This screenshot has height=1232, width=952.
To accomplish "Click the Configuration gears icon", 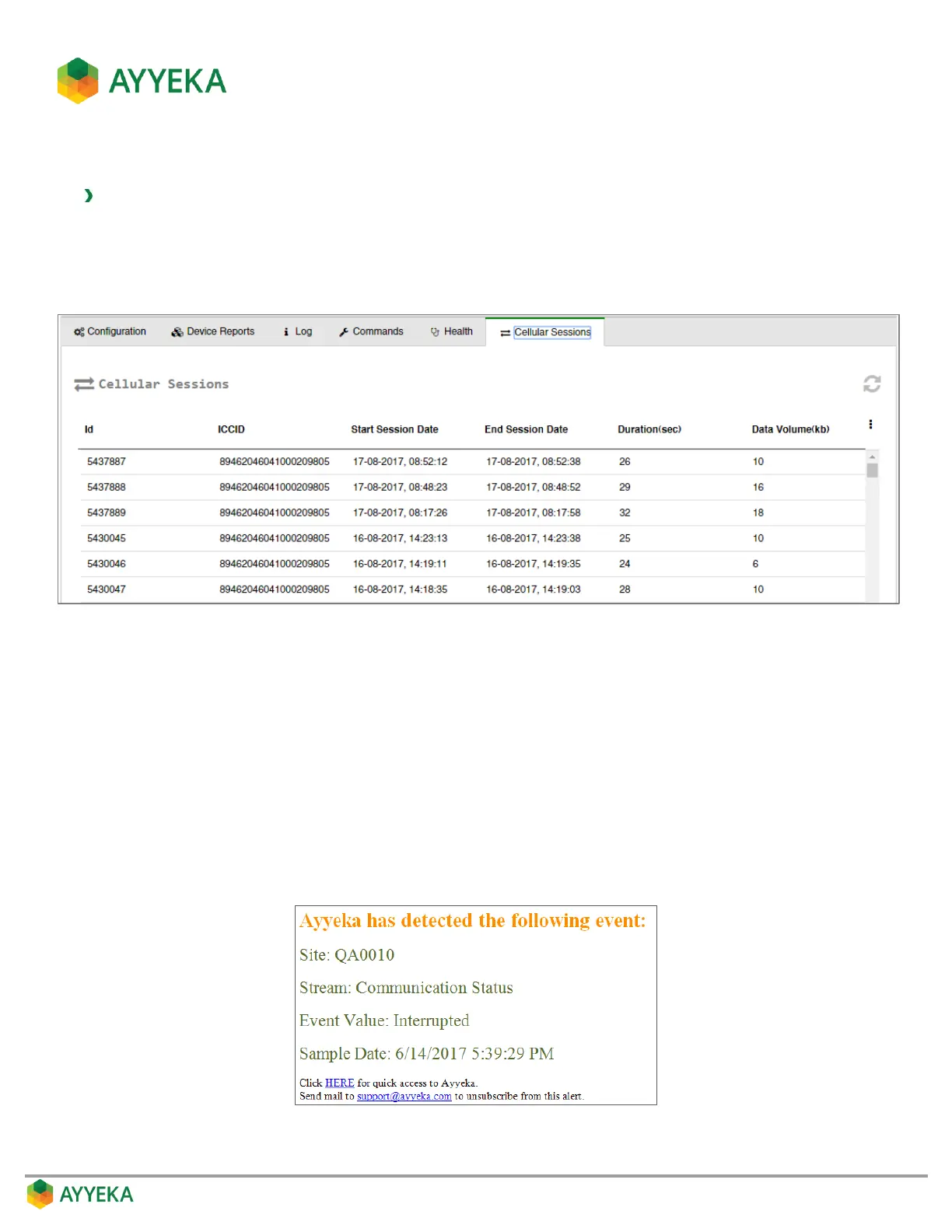I will coord(79,332).
